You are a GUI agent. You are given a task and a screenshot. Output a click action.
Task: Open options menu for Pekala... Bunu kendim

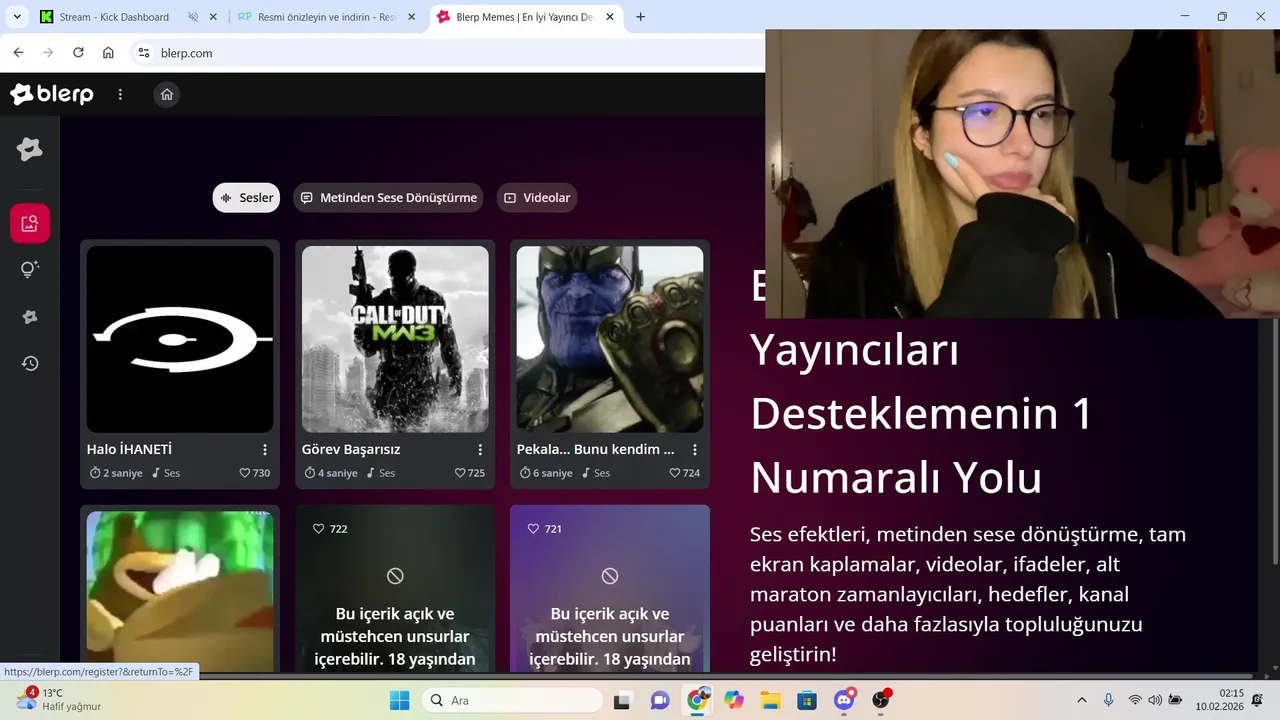tap(695, 450)
